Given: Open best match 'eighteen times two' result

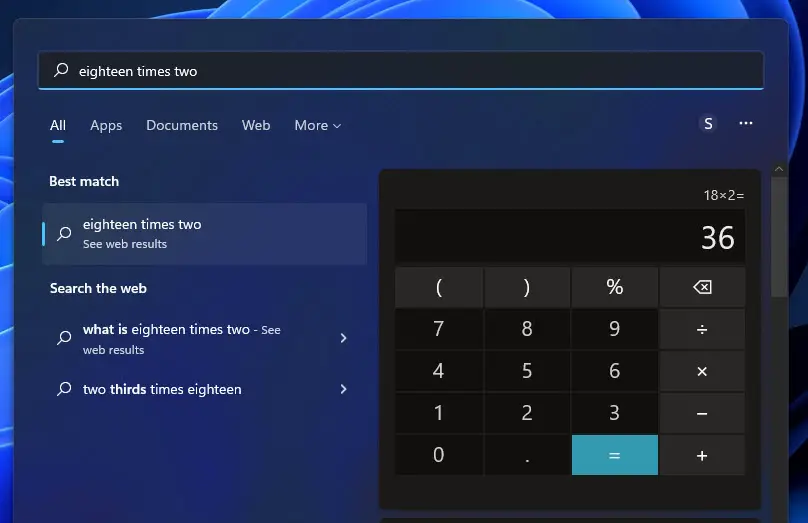Looking at the screenshot, I should tap(205, 234).
